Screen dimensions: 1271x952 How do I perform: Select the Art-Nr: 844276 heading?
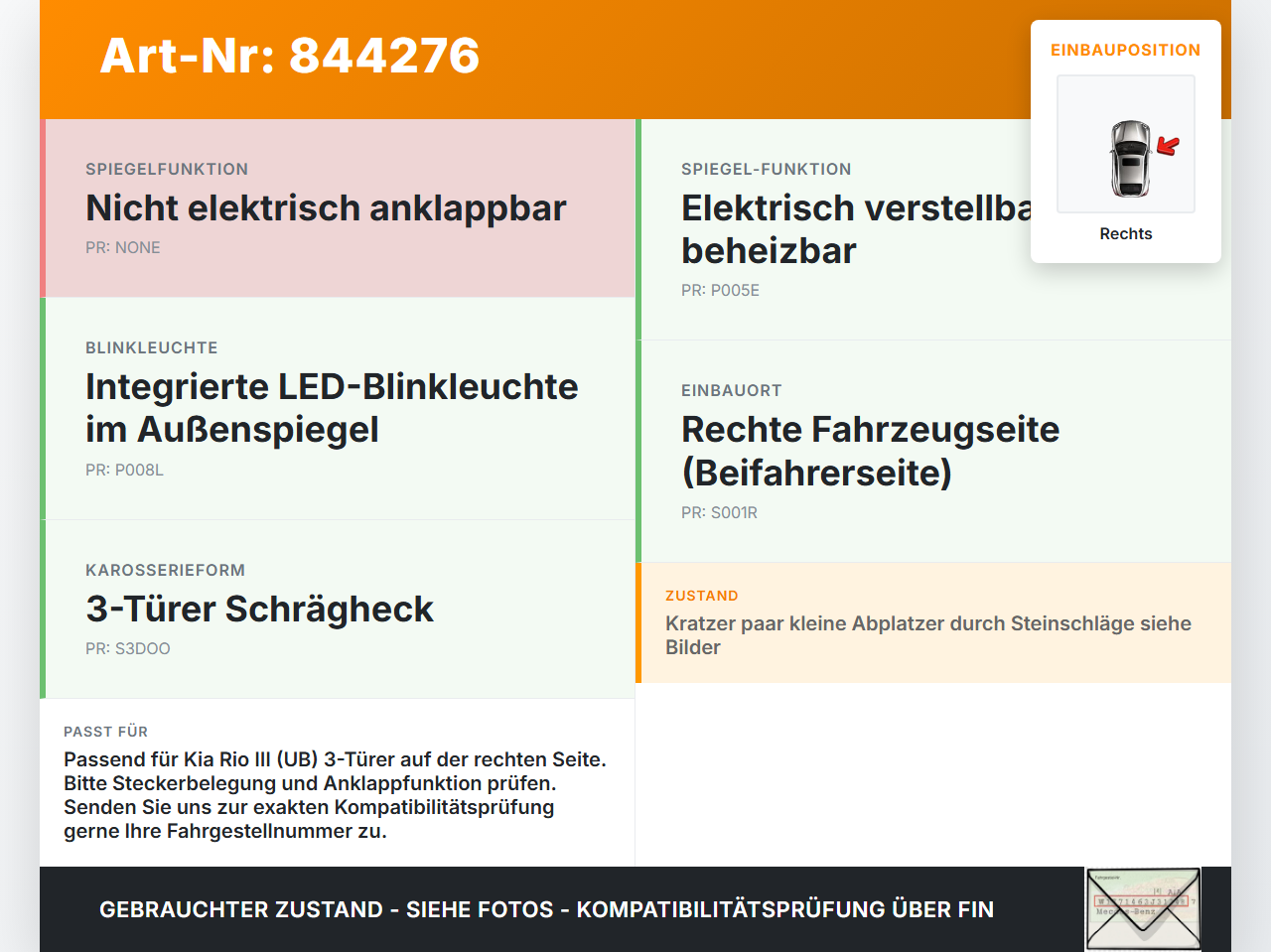290,56
